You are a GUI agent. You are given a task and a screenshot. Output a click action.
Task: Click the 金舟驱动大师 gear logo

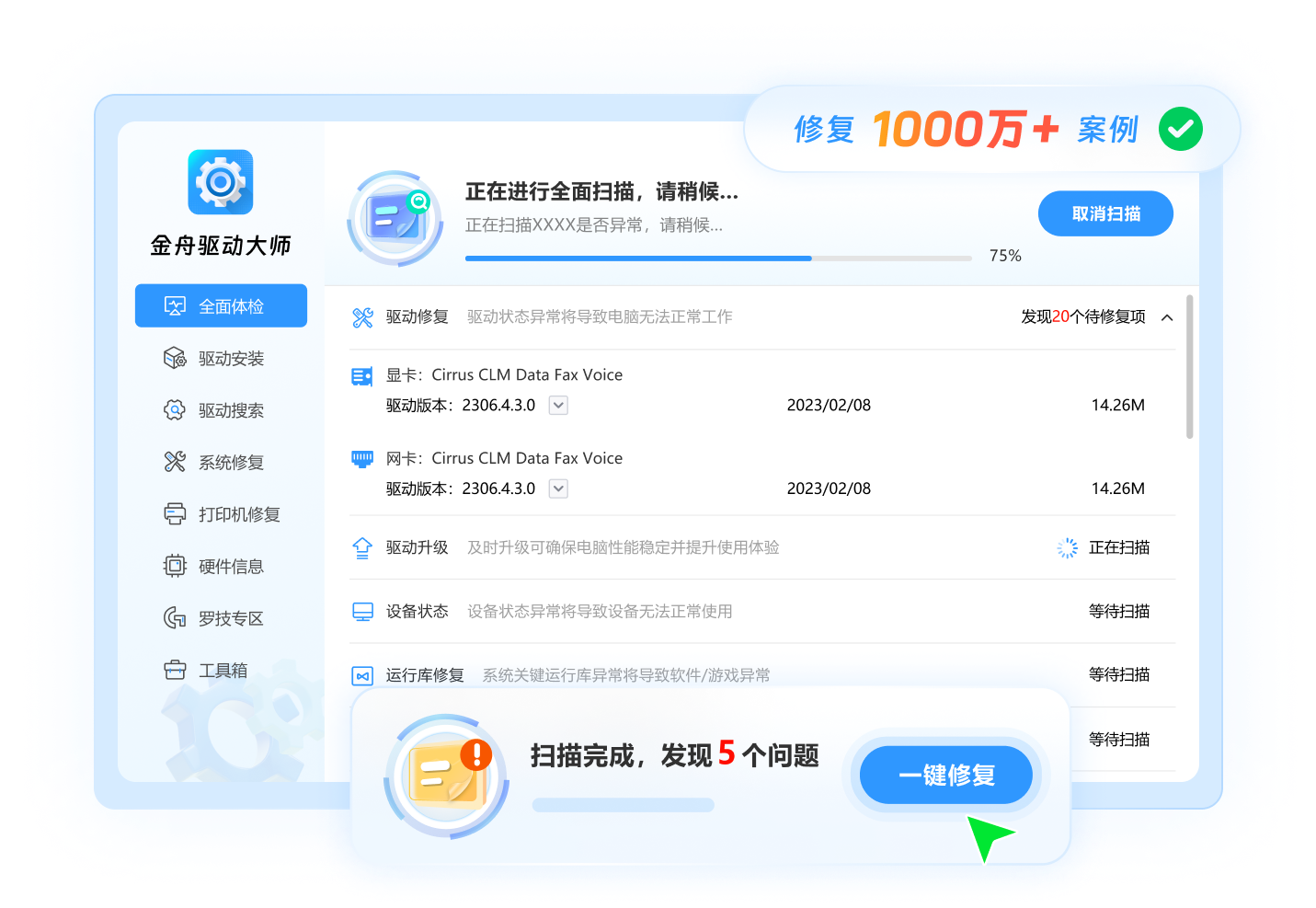click(x=221, y=182)
